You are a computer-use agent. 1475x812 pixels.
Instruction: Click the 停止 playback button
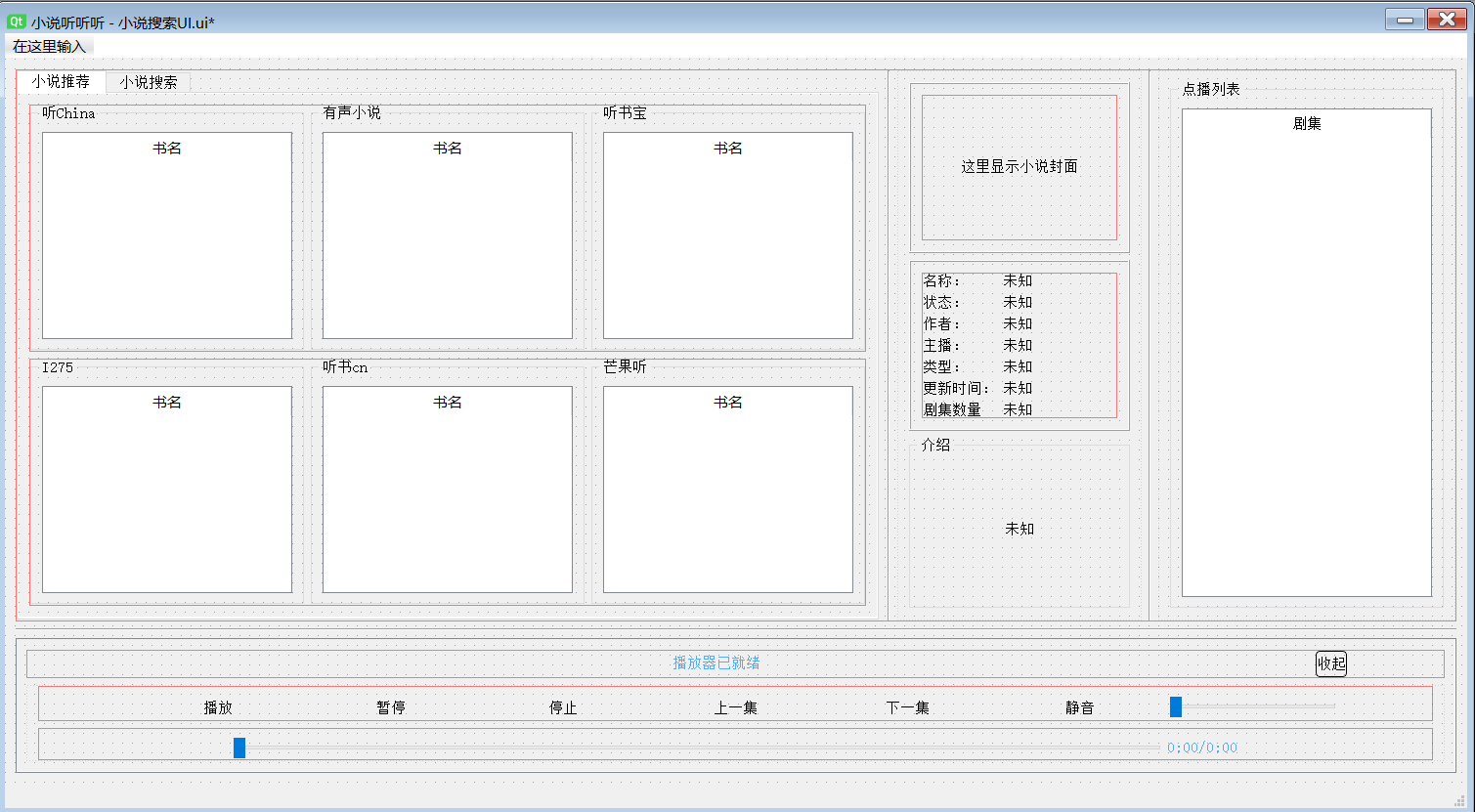pos(563,707)
